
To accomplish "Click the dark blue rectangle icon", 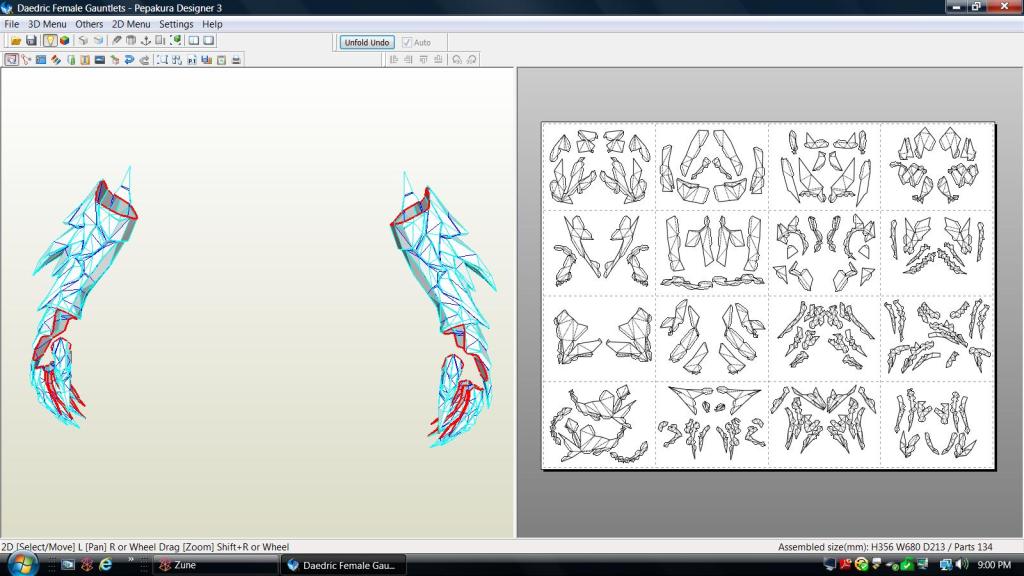I will [99, 59].
